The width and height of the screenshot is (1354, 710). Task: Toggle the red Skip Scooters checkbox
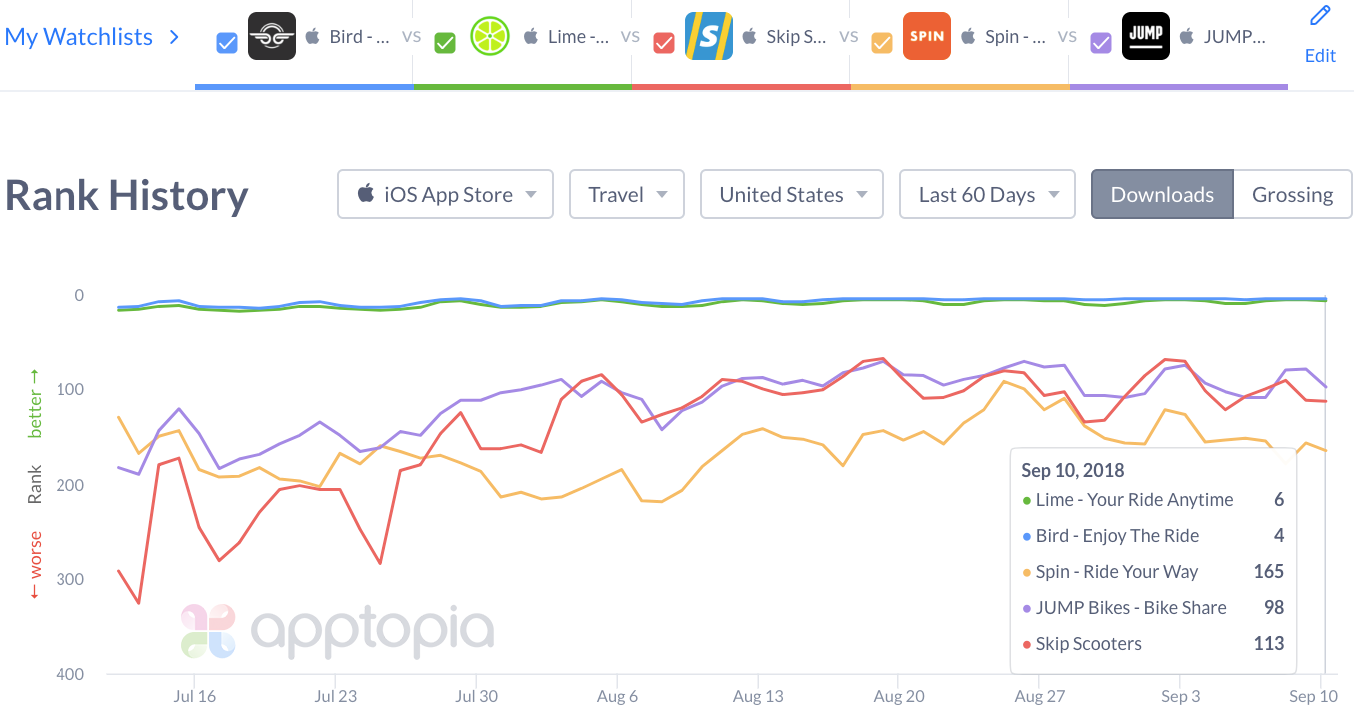663,43
